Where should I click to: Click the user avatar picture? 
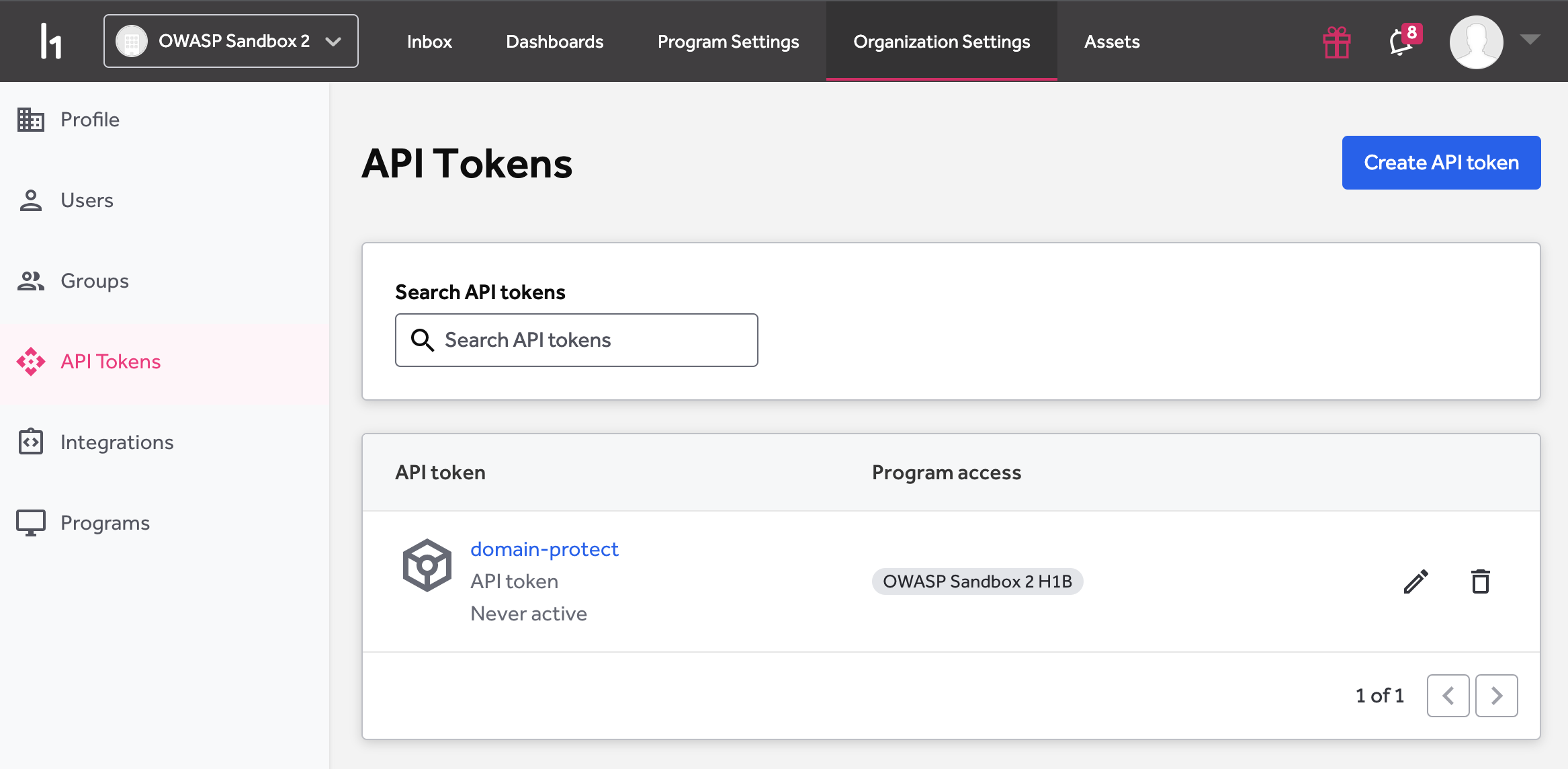1476,42
